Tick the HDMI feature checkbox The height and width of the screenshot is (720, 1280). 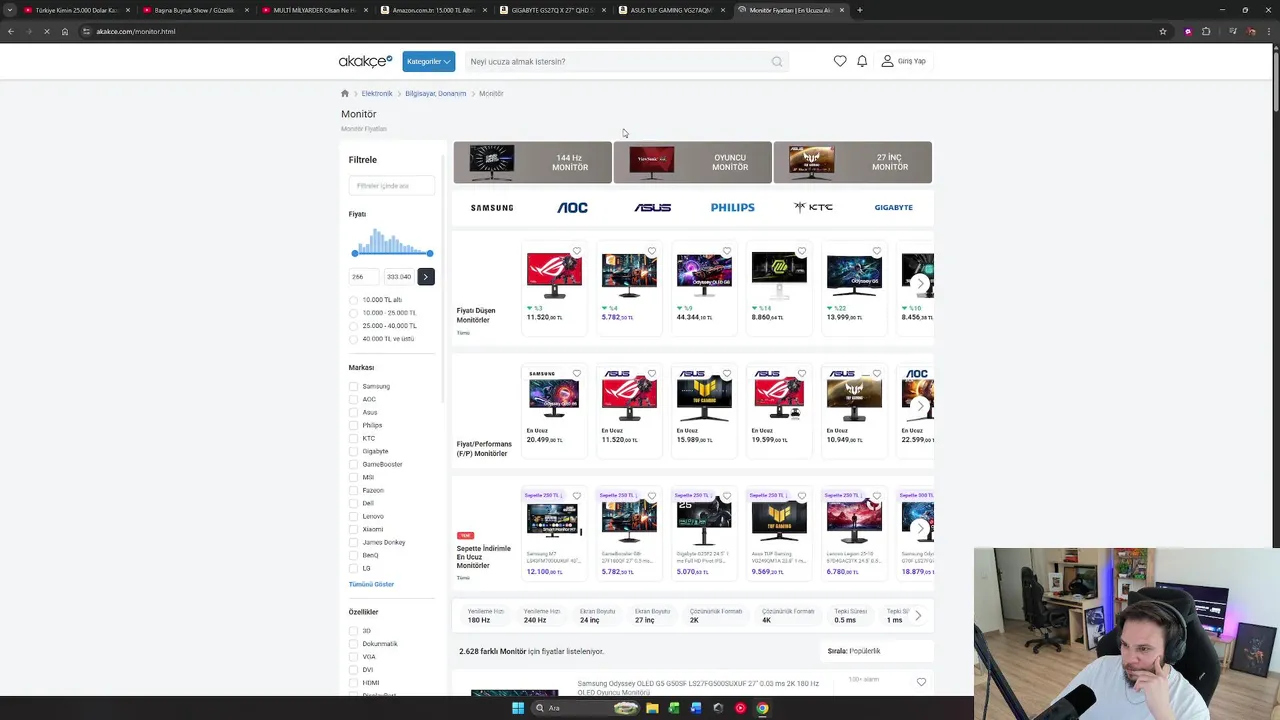[x=353, y=683]
